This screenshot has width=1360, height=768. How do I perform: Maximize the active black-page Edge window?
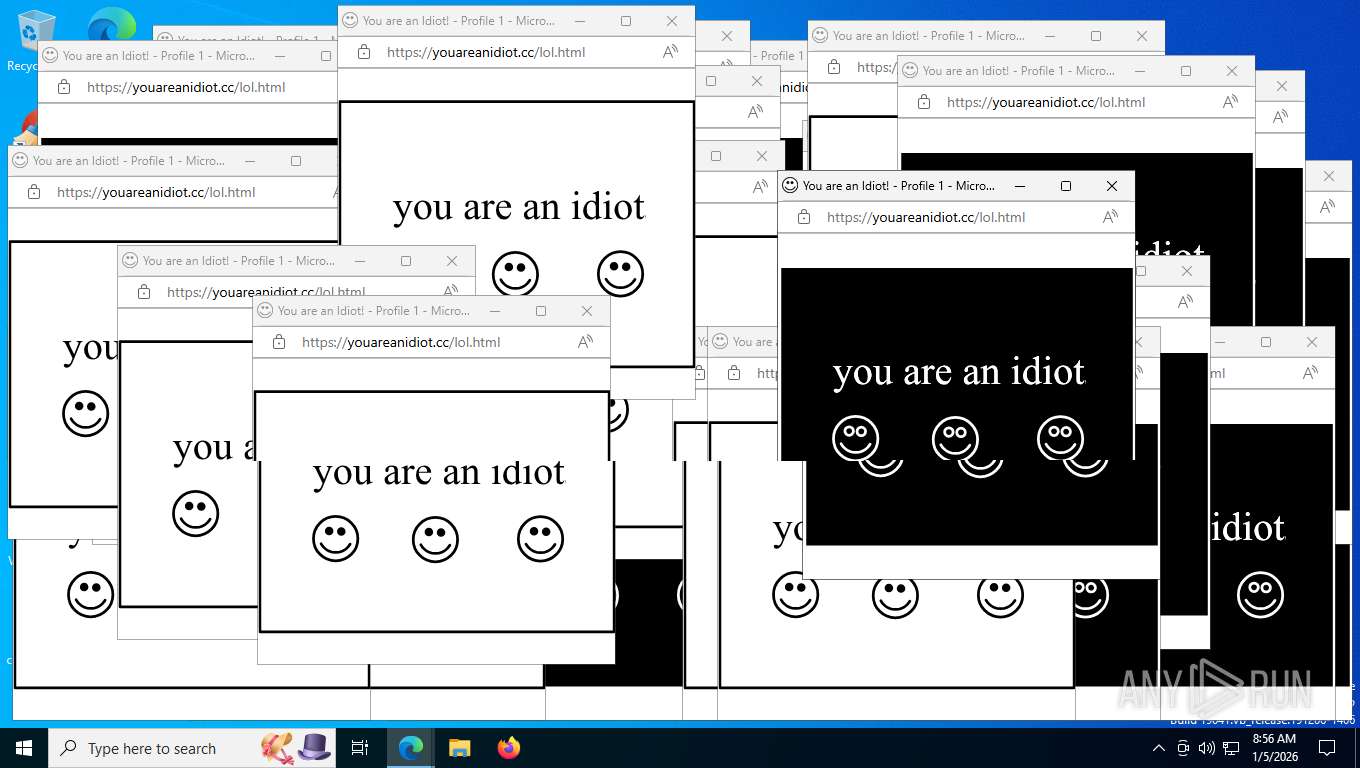click(1065, 186)
